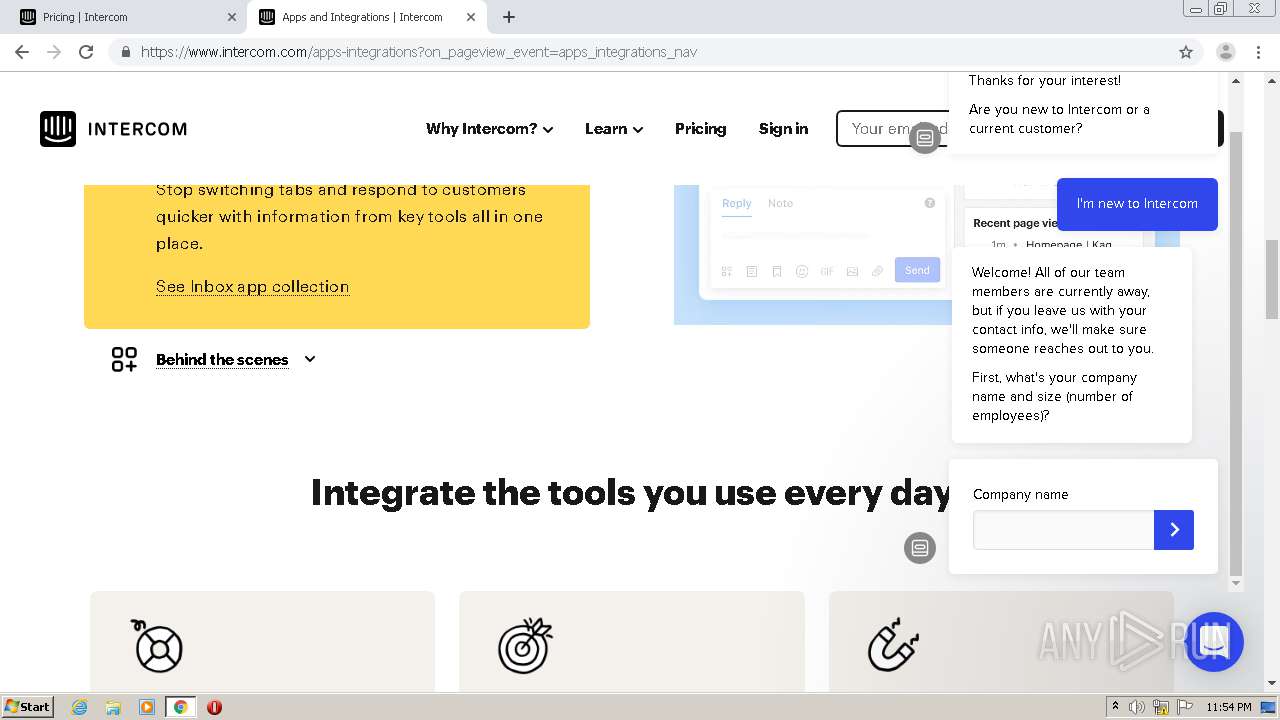Click the Chrome taskbar icon
This screenshot has width=1280, height=720.
point(181,707)
